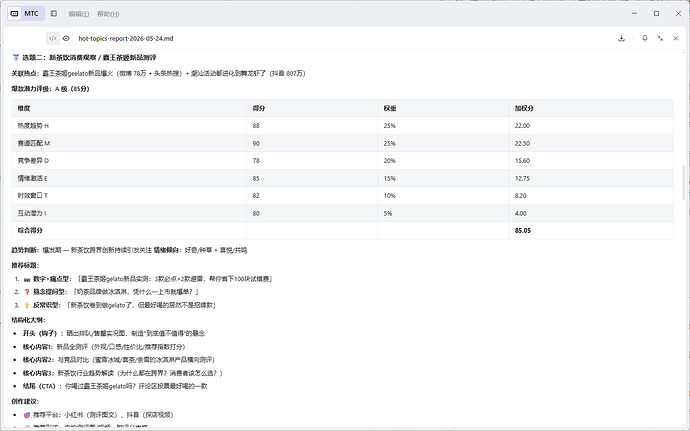The height and width of the screenshot is (431, 690).
Task: Maximize the MTC window
Action: 656,14
